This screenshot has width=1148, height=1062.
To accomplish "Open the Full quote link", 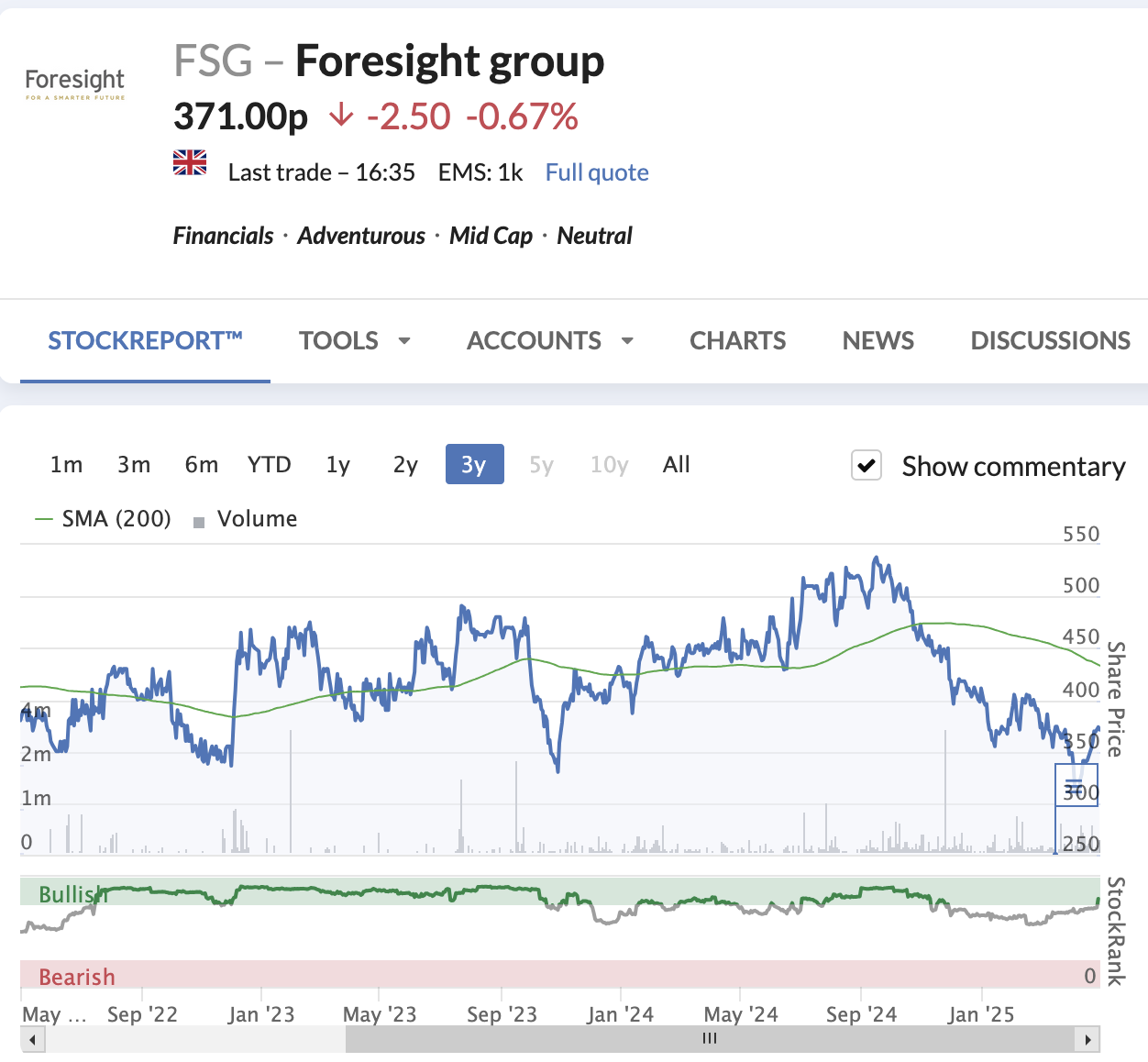I will tap(597, 172).
